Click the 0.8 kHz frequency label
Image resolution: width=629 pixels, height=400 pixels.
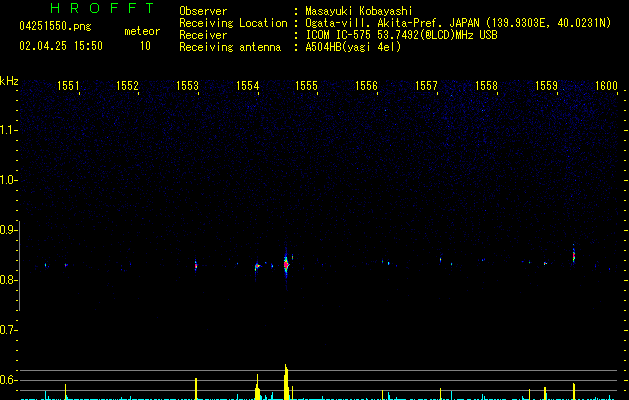pyautogui.click(x=8, y=280)
